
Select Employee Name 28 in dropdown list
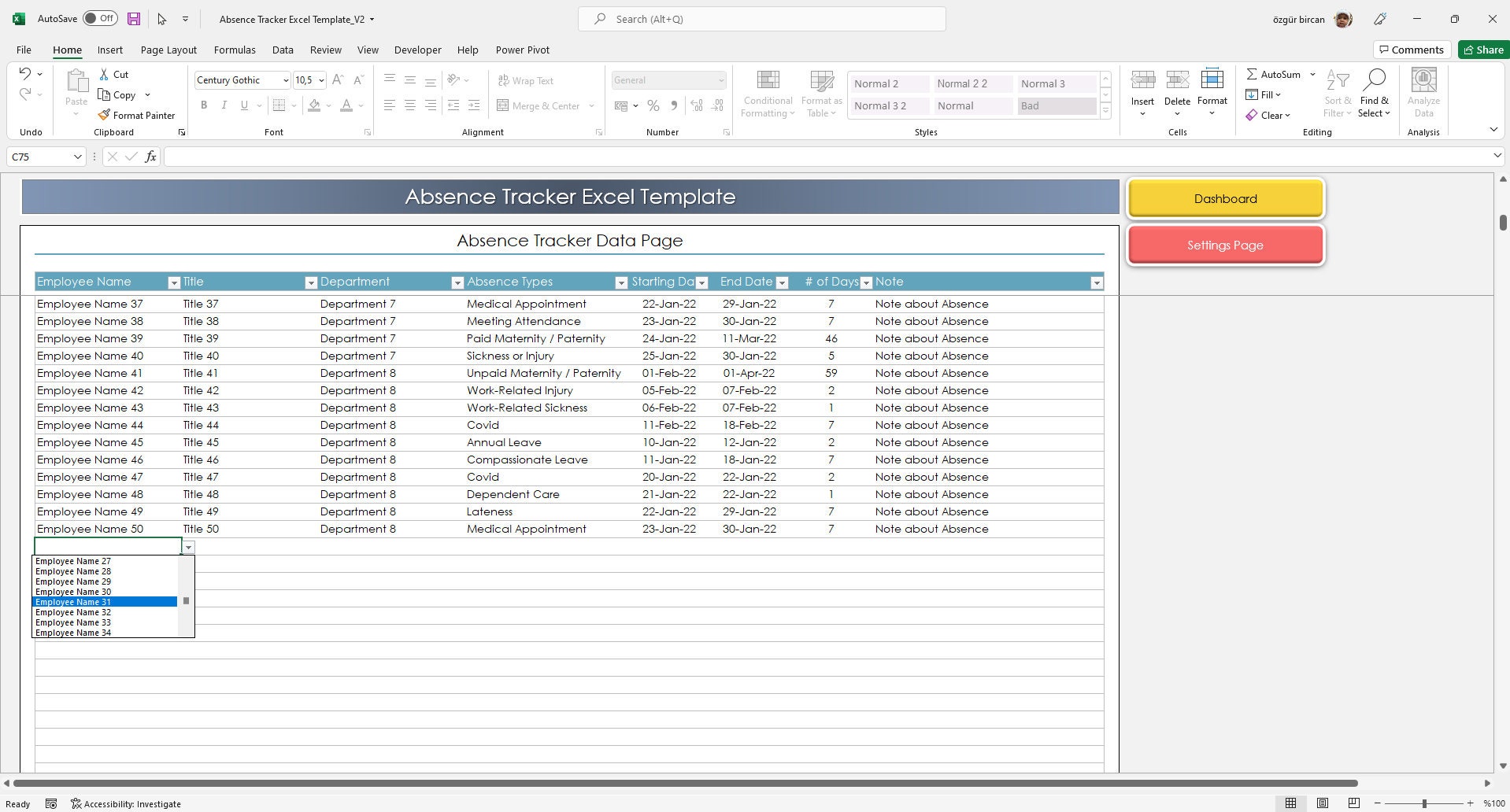click(x=105, y=571)
